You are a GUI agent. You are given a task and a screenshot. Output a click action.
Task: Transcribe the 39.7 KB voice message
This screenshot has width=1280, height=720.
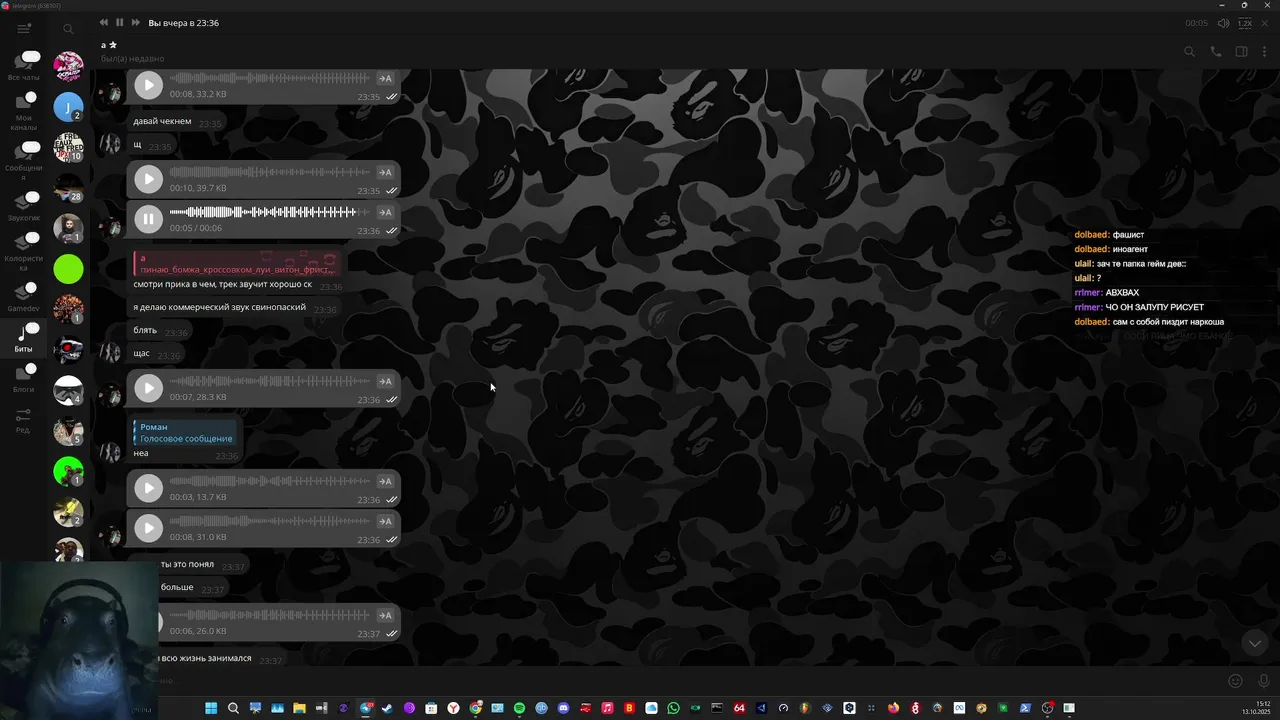coord(385,172)
